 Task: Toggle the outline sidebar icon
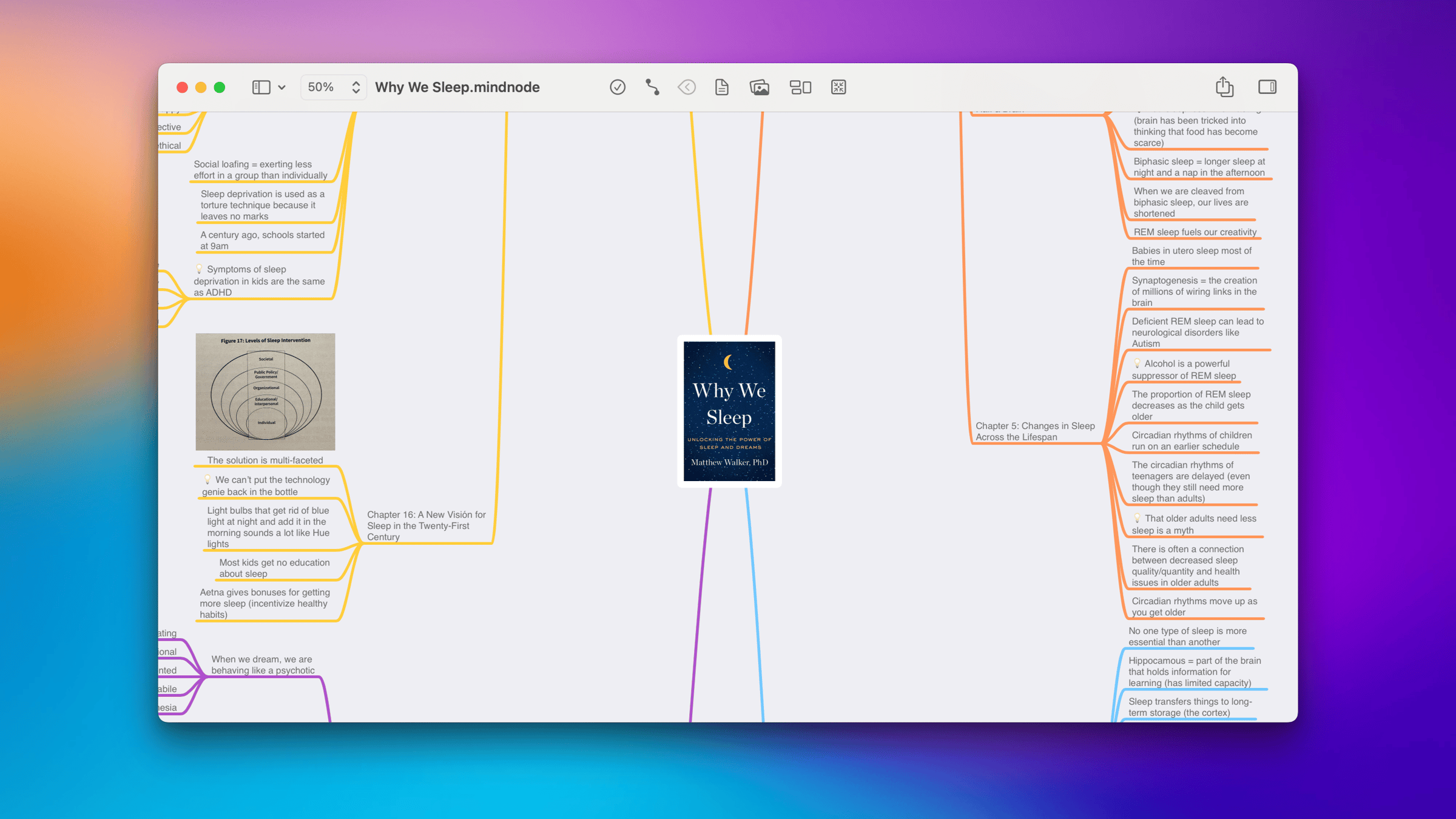261,87
